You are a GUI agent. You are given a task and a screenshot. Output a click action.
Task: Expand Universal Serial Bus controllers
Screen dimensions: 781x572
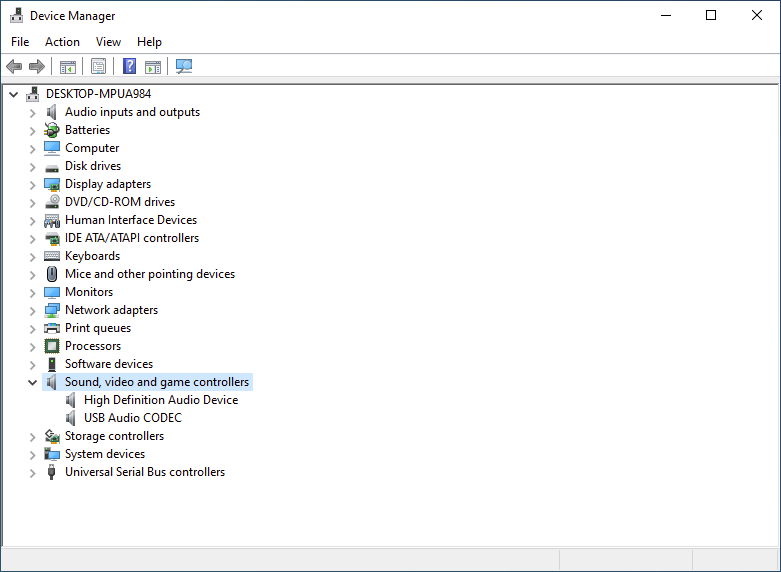coord(32,472)
